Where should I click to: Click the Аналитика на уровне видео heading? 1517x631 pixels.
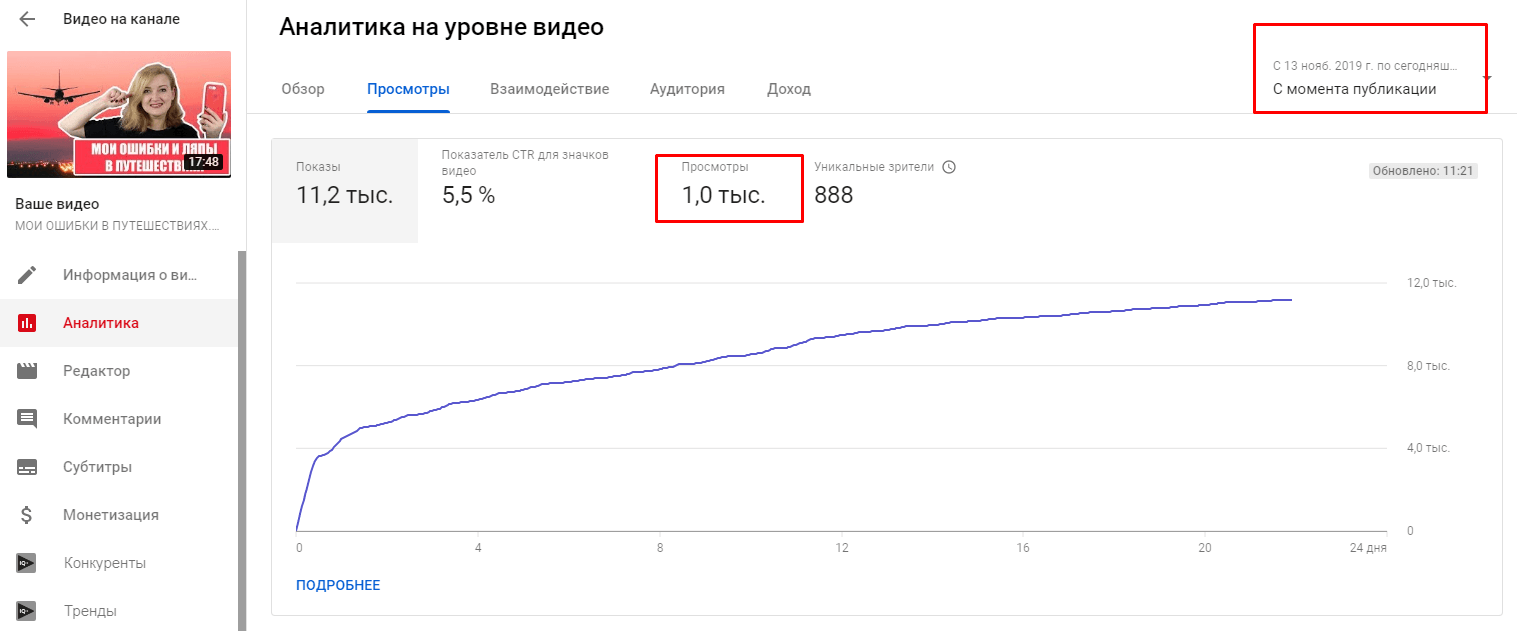coord(441,27)
